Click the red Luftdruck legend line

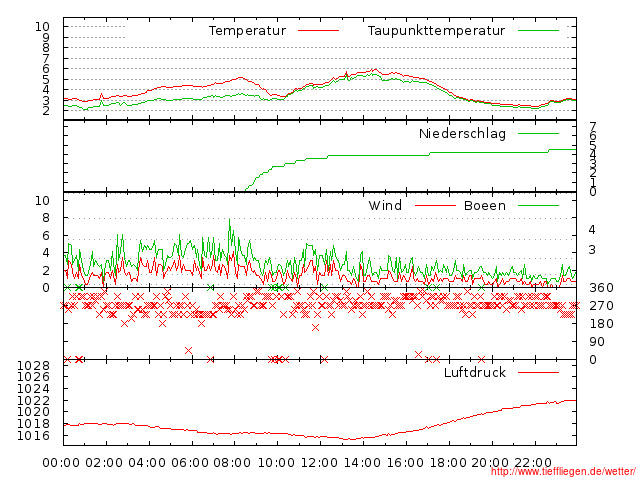(538, 372)
